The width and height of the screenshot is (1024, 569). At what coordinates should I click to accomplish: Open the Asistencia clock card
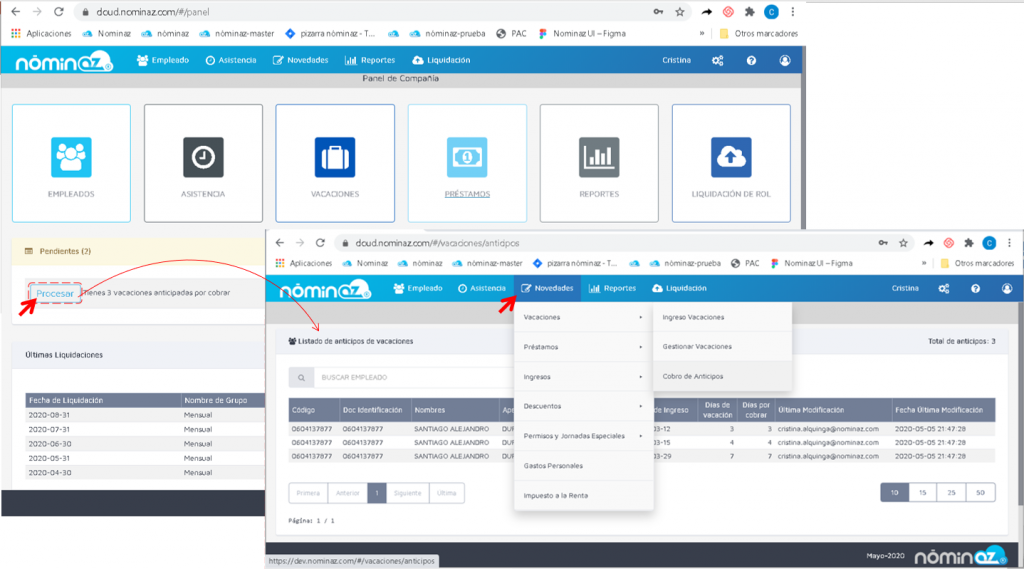click(203, 163)
